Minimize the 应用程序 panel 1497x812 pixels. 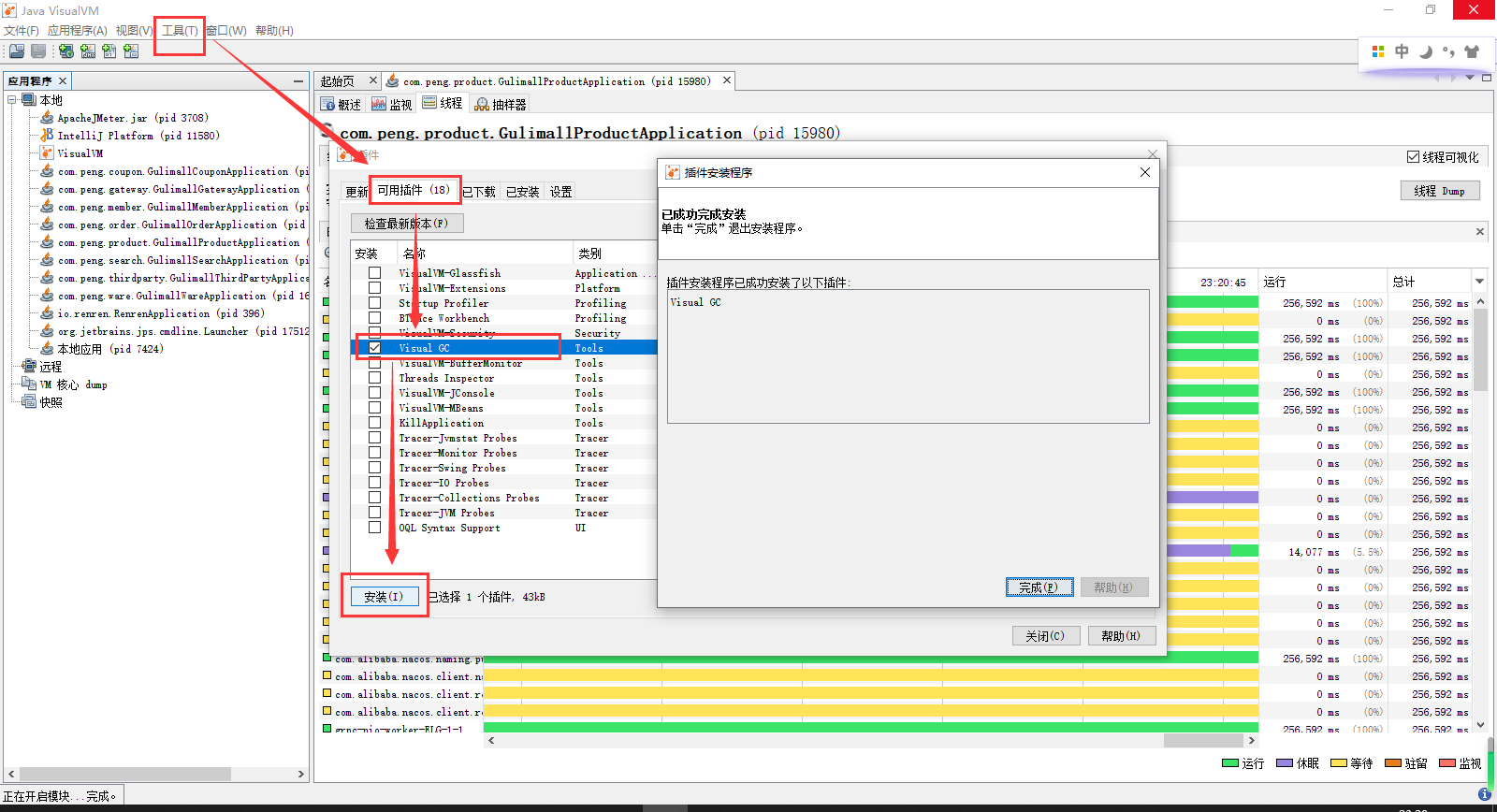298,81
